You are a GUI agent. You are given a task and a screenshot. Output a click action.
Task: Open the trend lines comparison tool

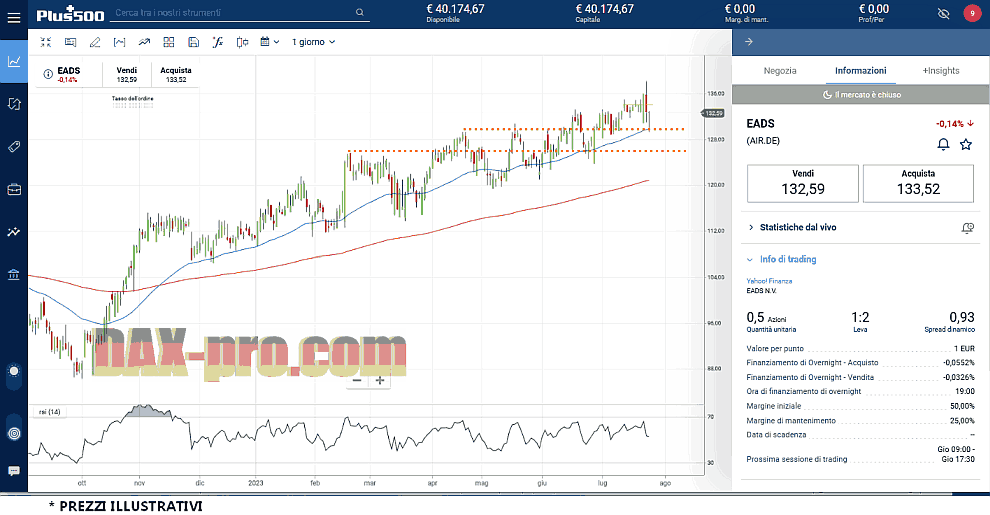[144, 42]
